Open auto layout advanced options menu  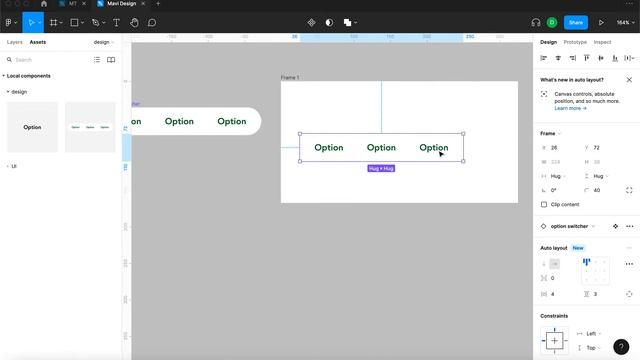pyautogui.click(x=629, y=264)
